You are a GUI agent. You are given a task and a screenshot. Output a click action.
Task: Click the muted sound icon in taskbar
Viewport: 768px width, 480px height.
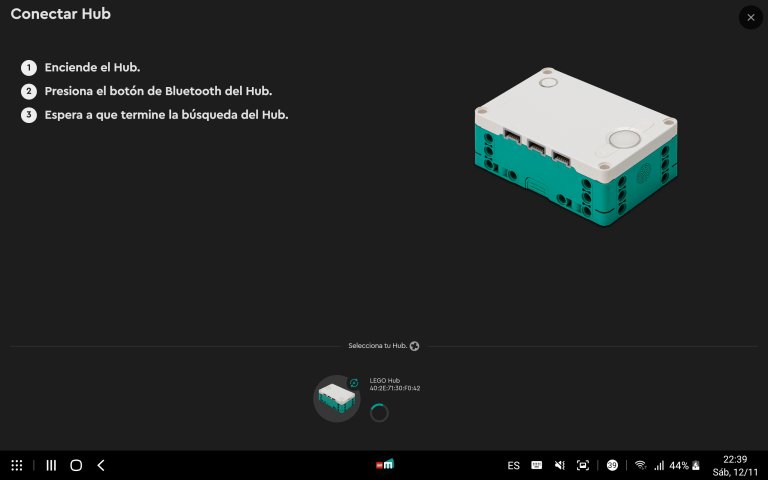point(559,465)
